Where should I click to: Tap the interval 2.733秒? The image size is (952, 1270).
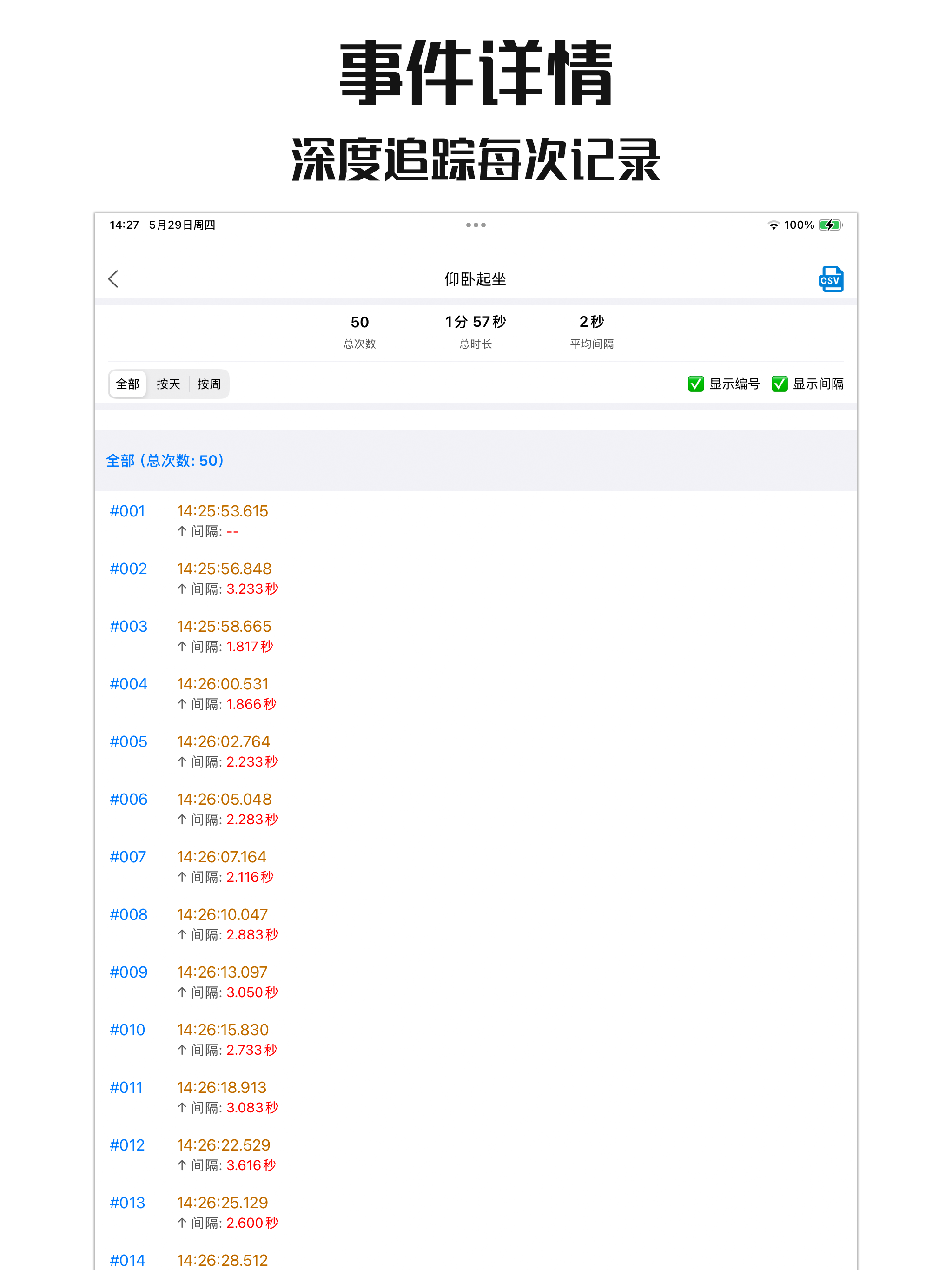pyautogui.click(x=251, y=1051)
